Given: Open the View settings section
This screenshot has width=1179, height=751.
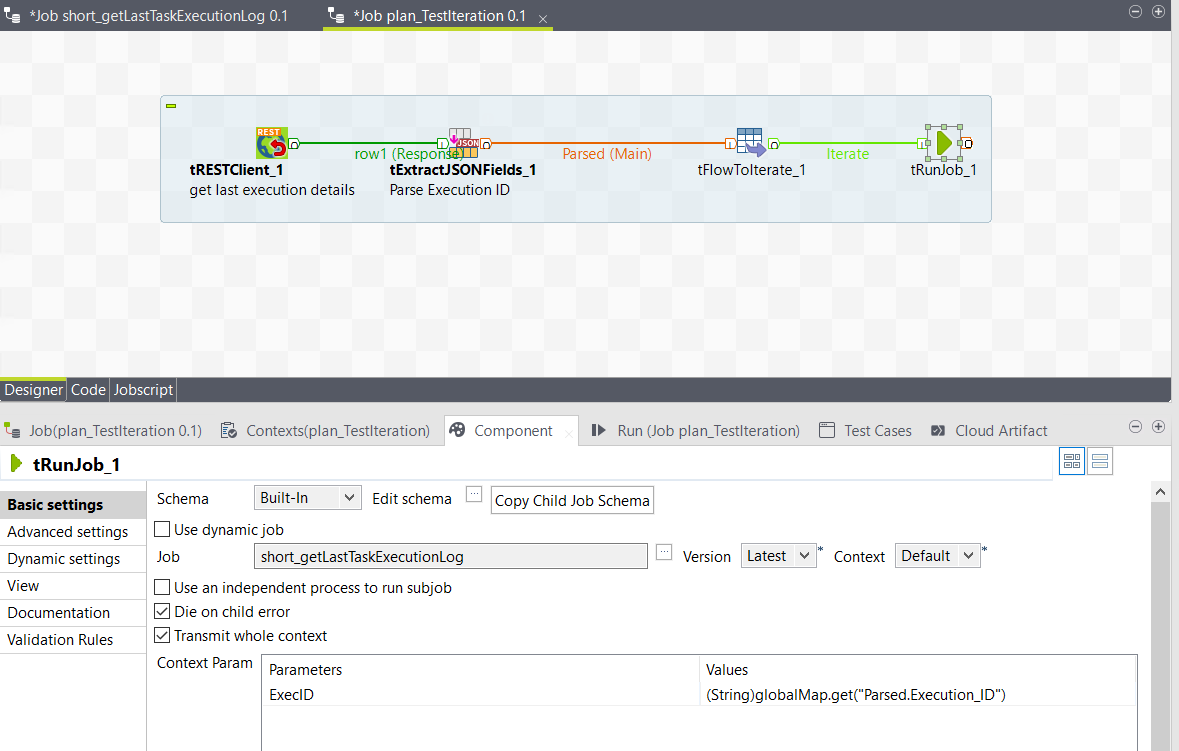Looking at the screenshot, I should (73, 586).
